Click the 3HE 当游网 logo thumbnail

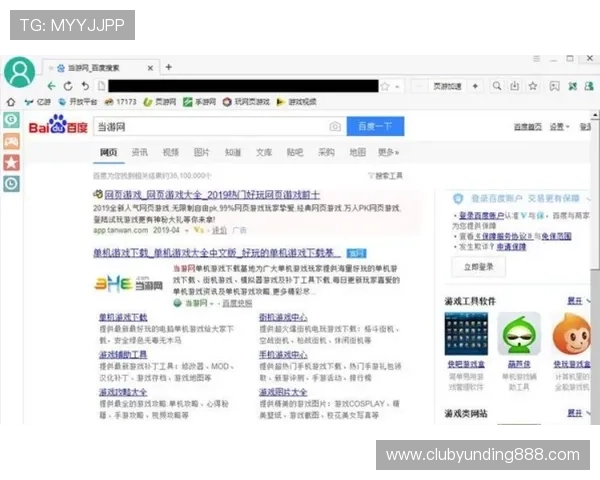click(x=129, y=284)
